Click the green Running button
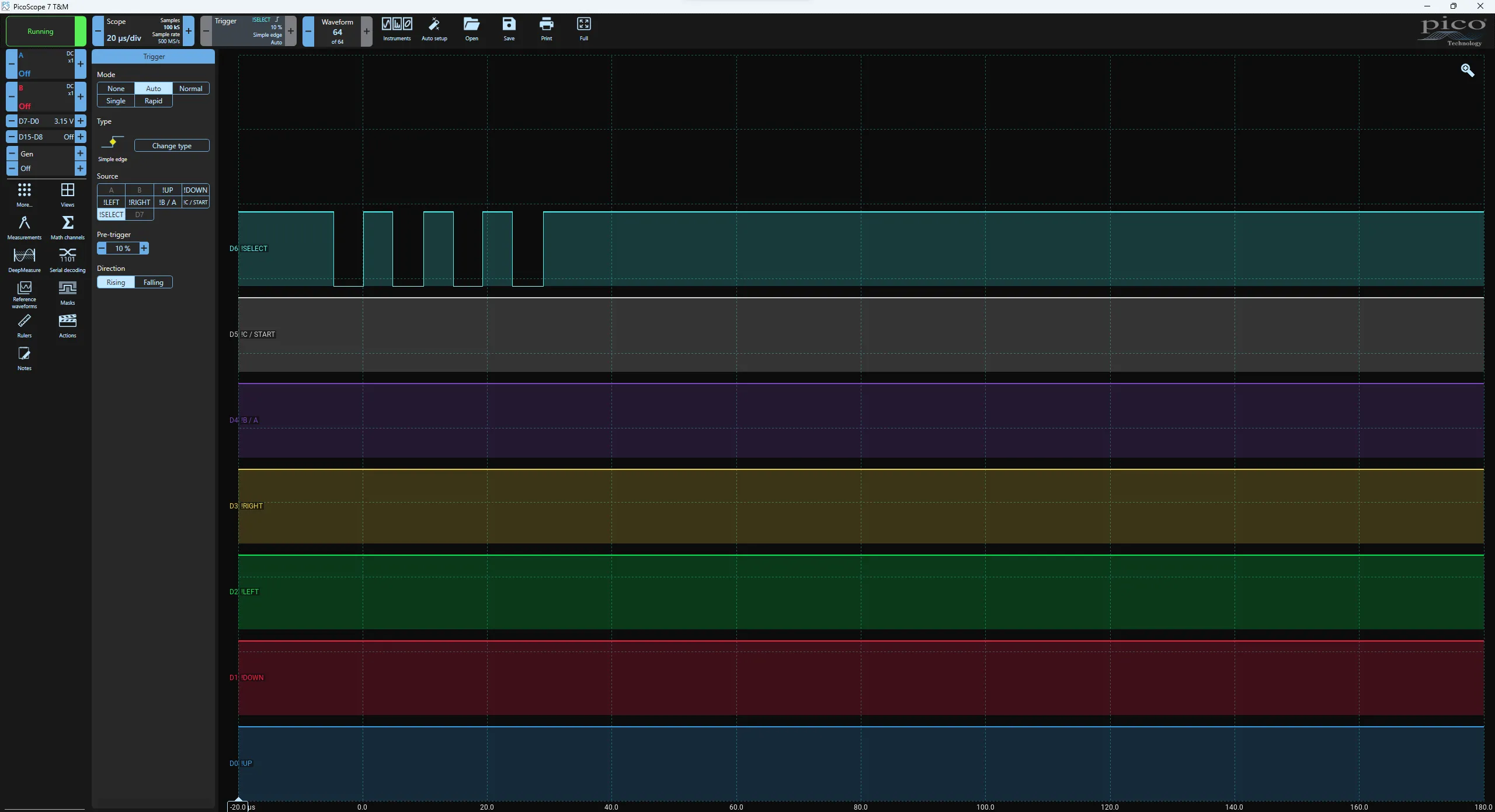This screenshot has height=812, width=1495. tap(40, 31)
